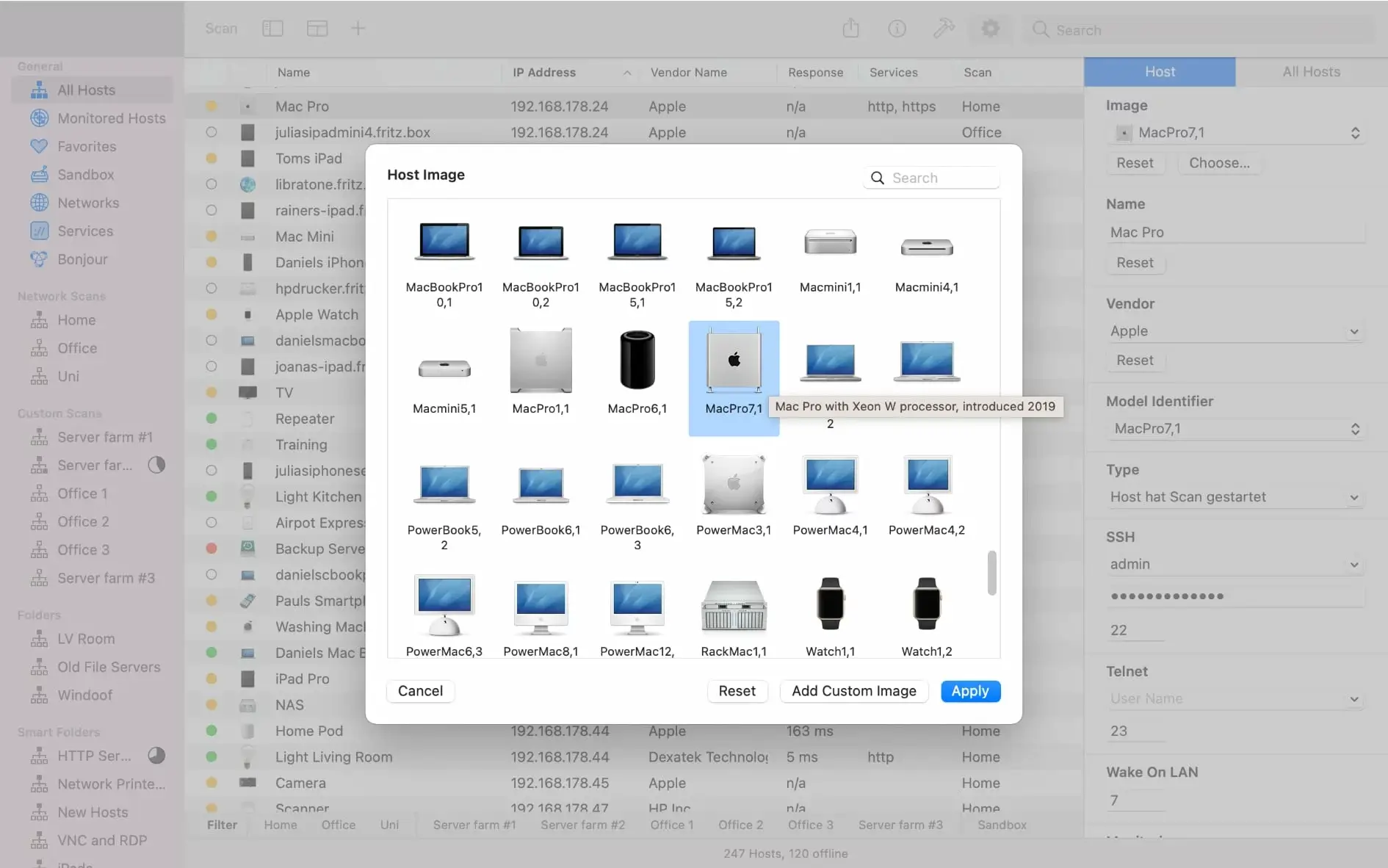Open the Image popup showing MacPro7,1

pos(1237,133)
